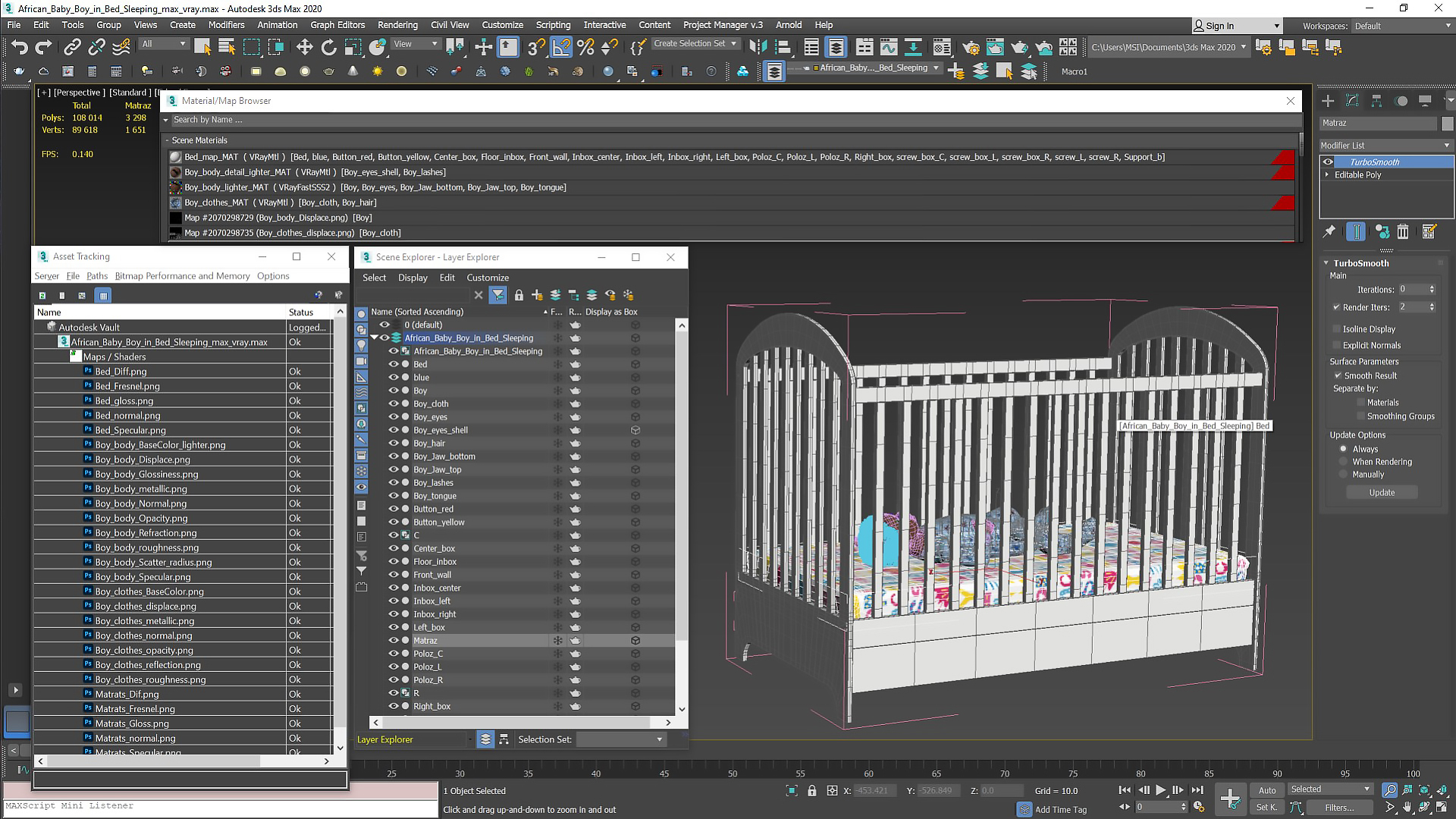Check Separate by Materials

tap(1360, 403)
